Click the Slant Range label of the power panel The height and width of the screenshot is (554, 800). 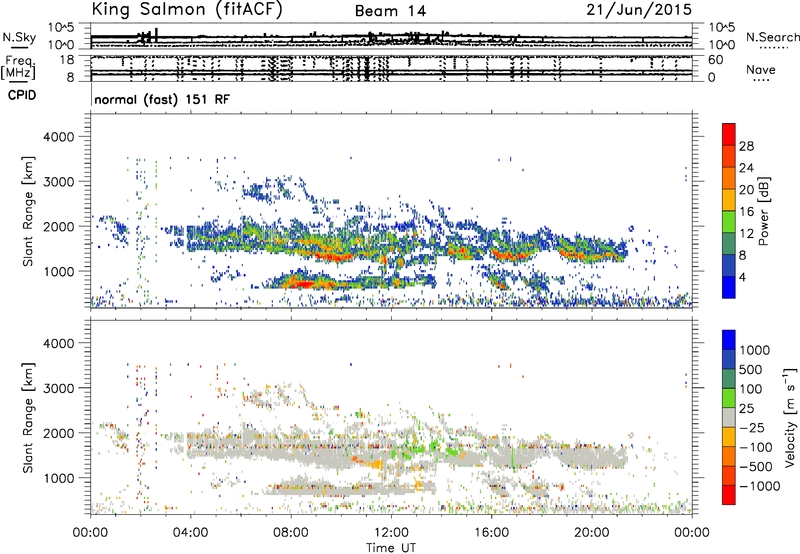coord(28,211)
